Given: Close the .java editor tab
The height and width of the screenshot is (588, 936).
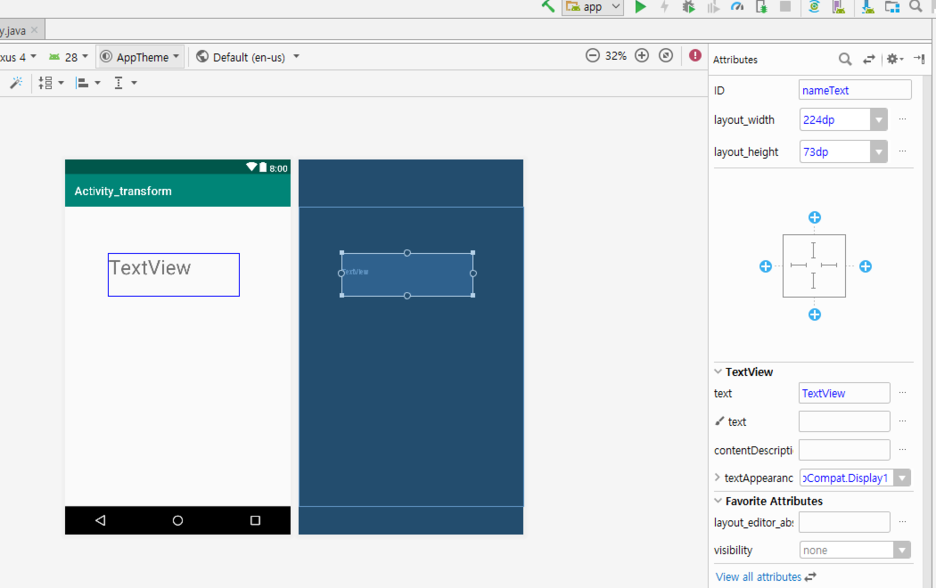Looking at the screenshot, I should click(x=34, y=30).
